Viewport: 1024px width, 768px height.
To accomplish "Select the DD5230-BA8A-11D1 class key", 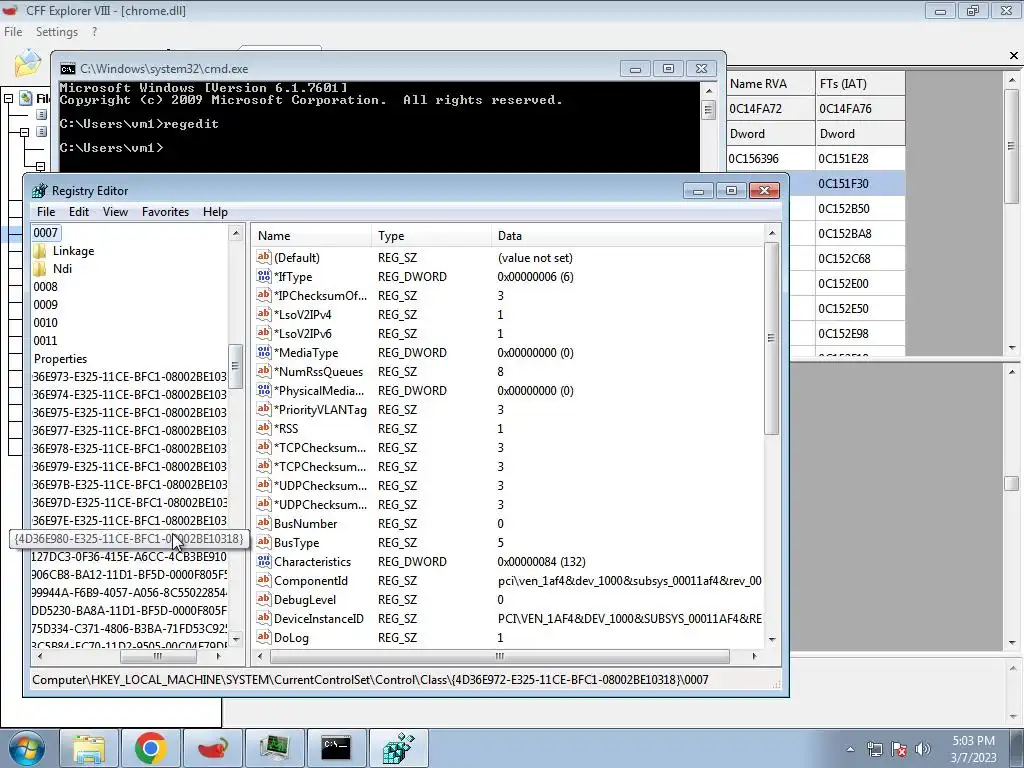I will 129,611.
